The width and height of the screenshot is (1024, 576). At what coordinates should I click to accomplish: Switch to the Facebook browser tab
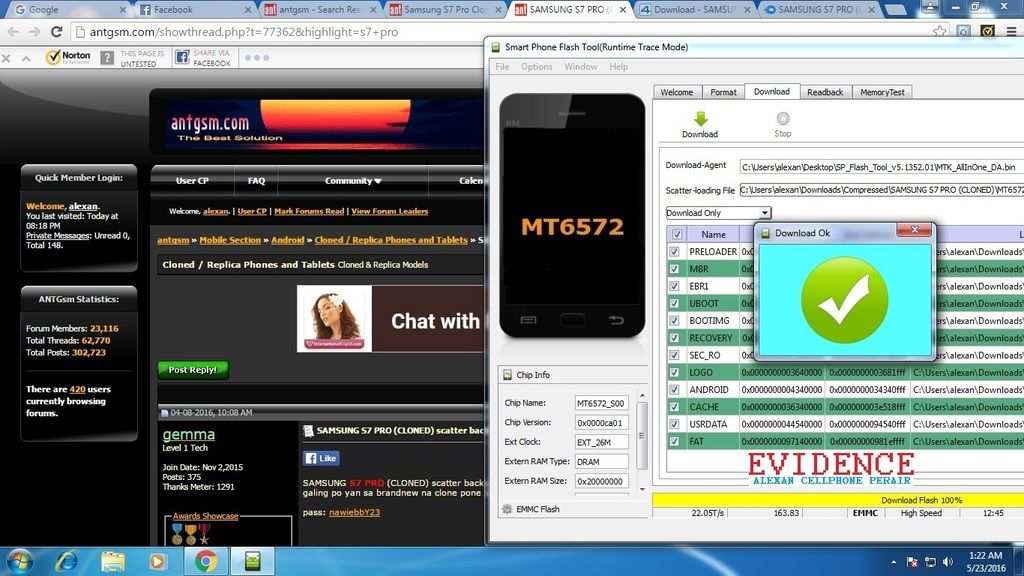[x=195, y=10]
